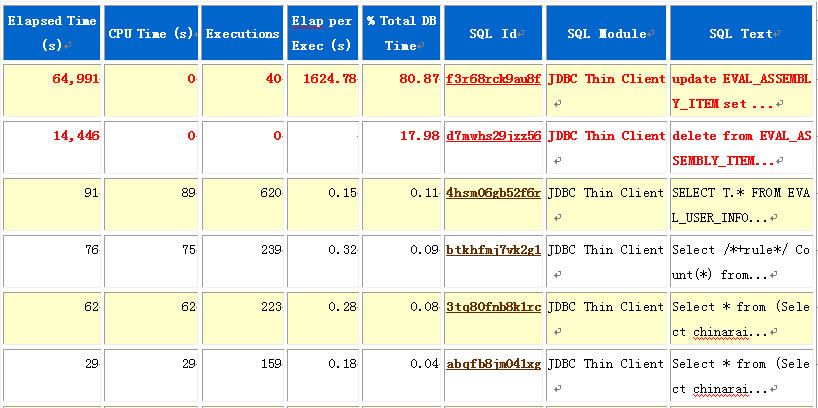Click the Elap per Exec (s) header
This screenshot has width=818, height=408.
click(x=322, y=33)
